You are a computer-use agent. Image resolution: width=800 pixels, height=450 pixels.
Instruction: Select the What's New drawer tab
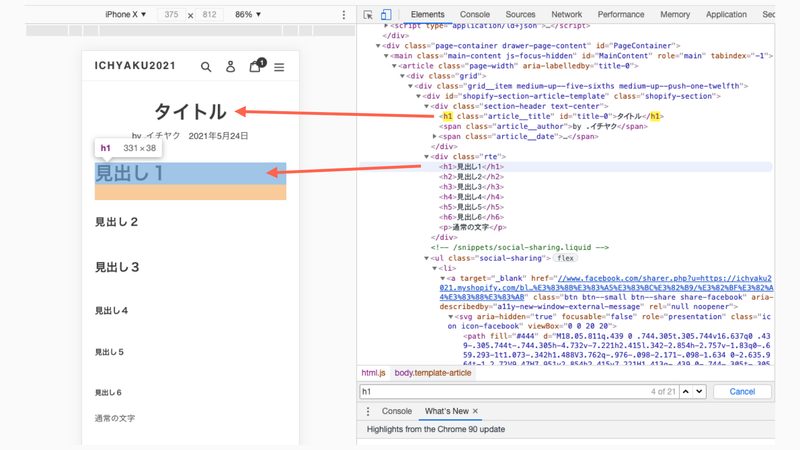pos(446,411)
